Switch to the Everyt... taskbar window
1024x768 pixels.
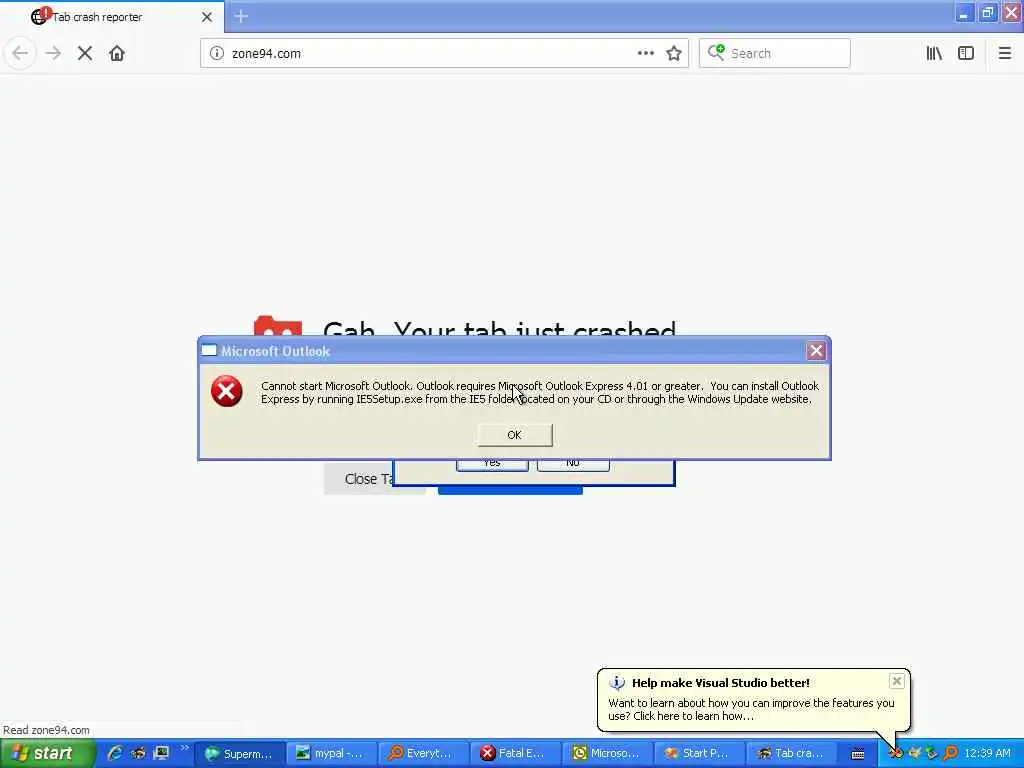coord(424,754)
